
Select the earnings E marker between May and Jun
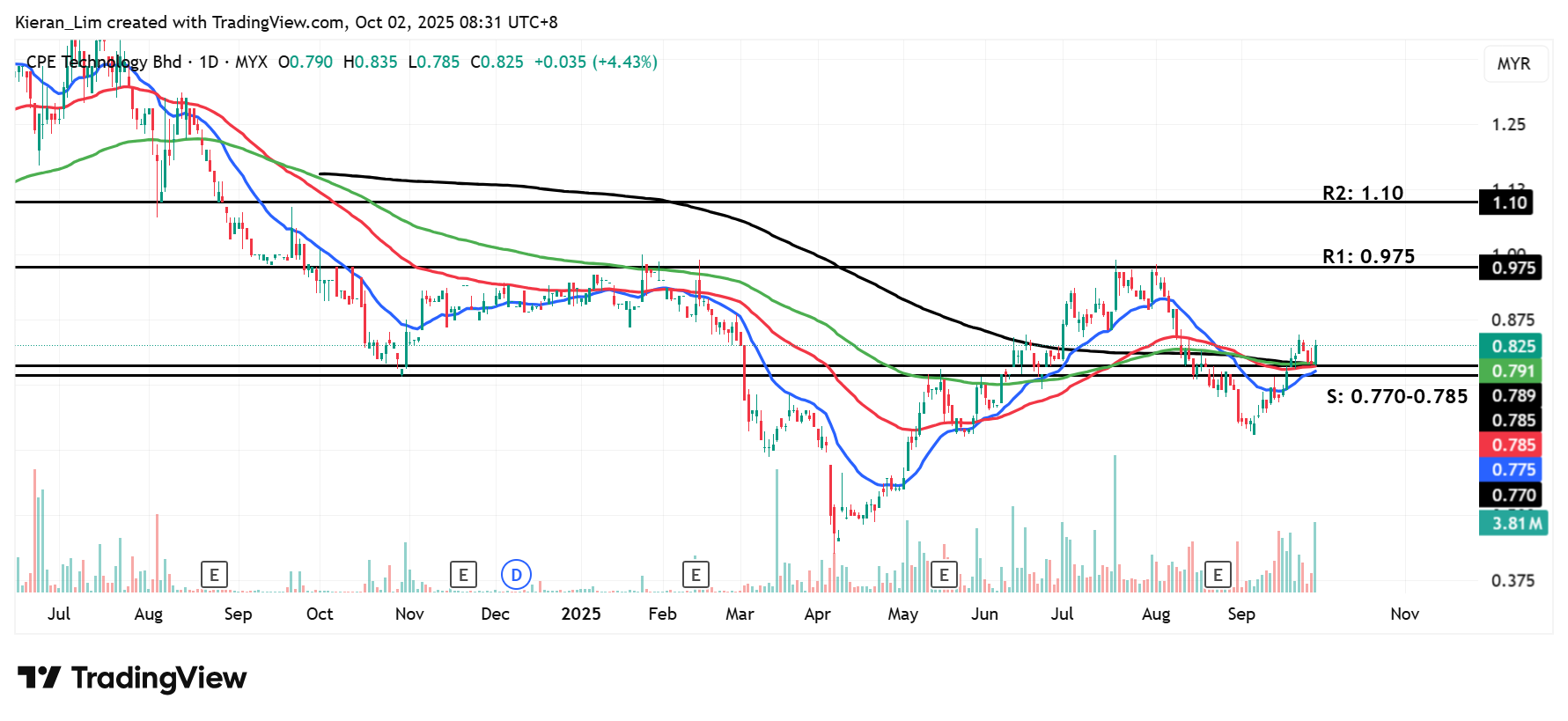(944, 575)
